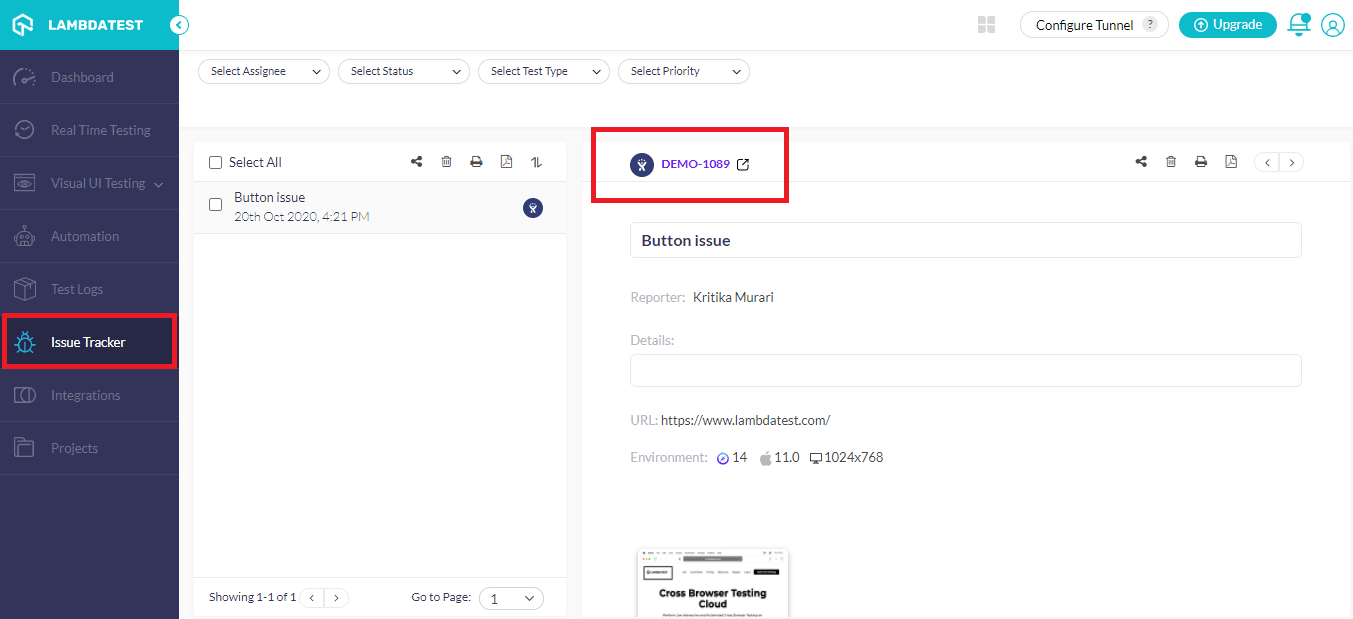
Task: Delete issues using the trash icon above list
Action: tap(446, 161)
